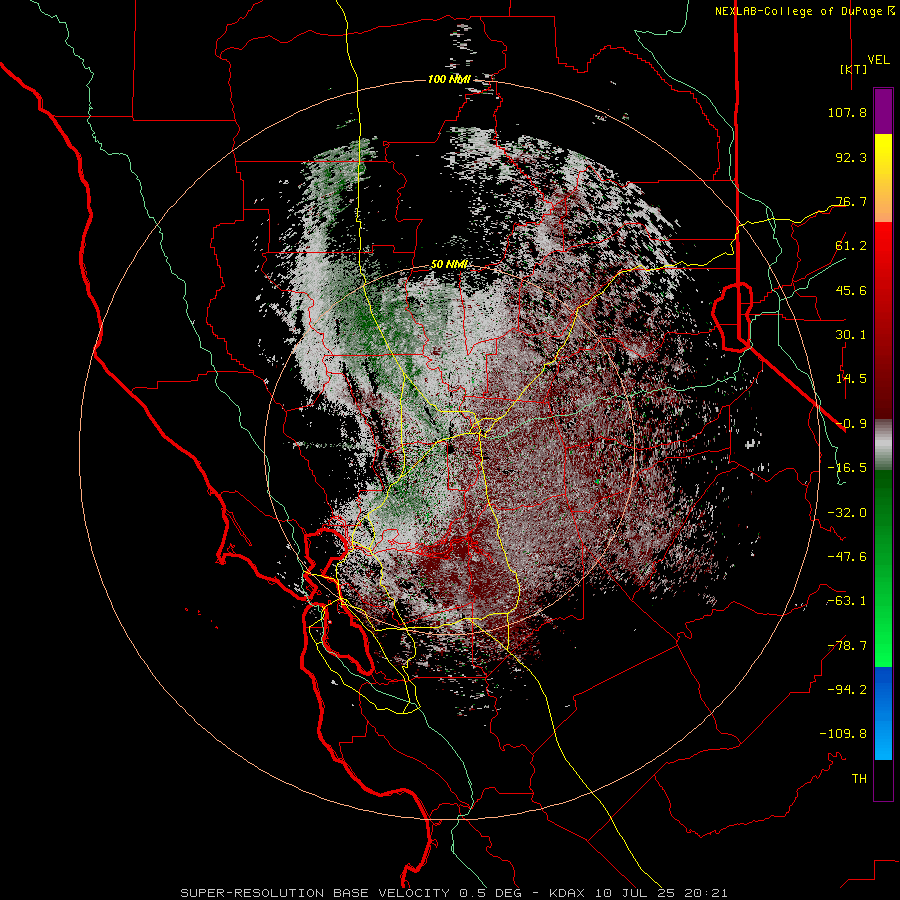Screen dimensions: 900x900
Task: Click the [KT] units label
Action: coord(854,69)
